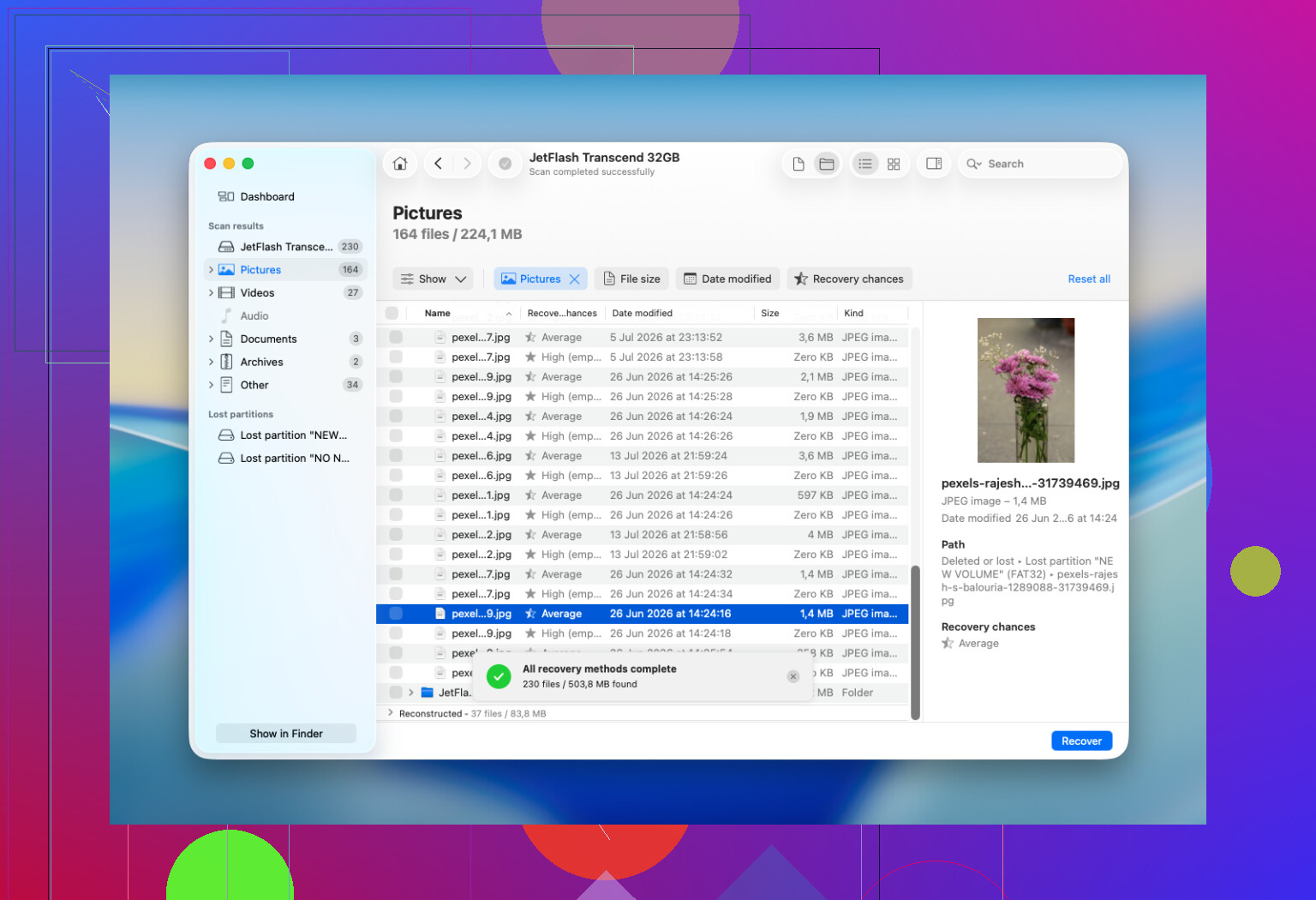
Task: Check the 26 Jun 2026 14:24:32 file
Action: 396,573
